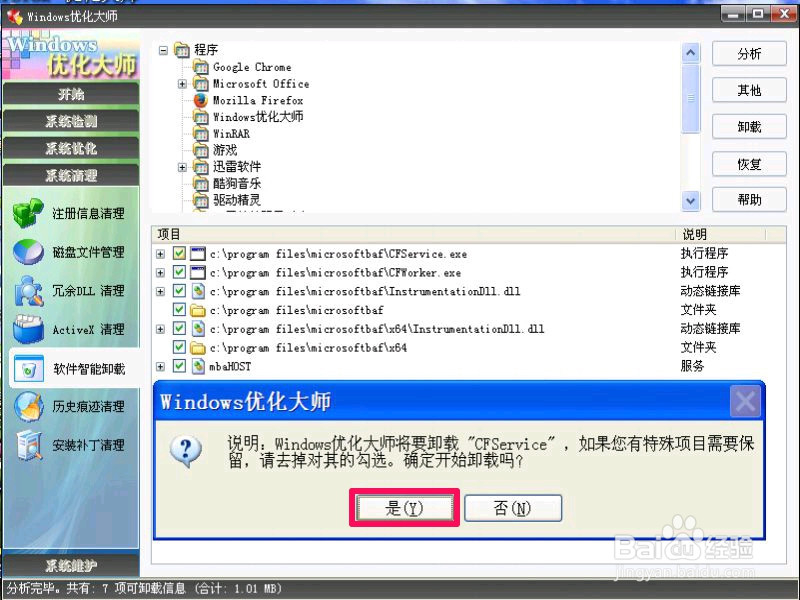800x600 pixels.
Task: Open the 系统清理 sidebar section
Action: coord(71,176)
